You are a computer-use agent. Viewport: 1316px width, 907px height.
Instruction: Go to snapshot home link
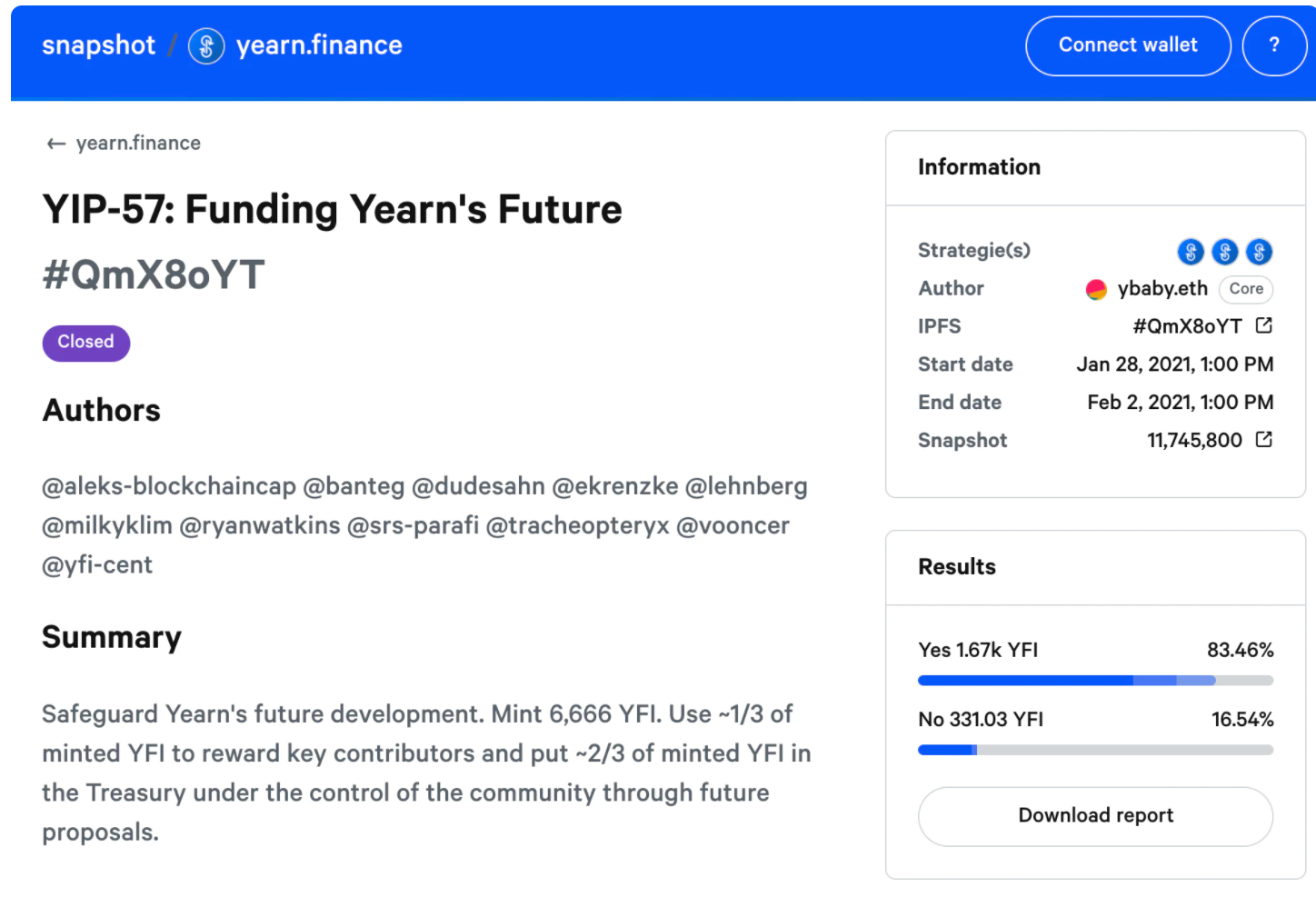[98, 45]
